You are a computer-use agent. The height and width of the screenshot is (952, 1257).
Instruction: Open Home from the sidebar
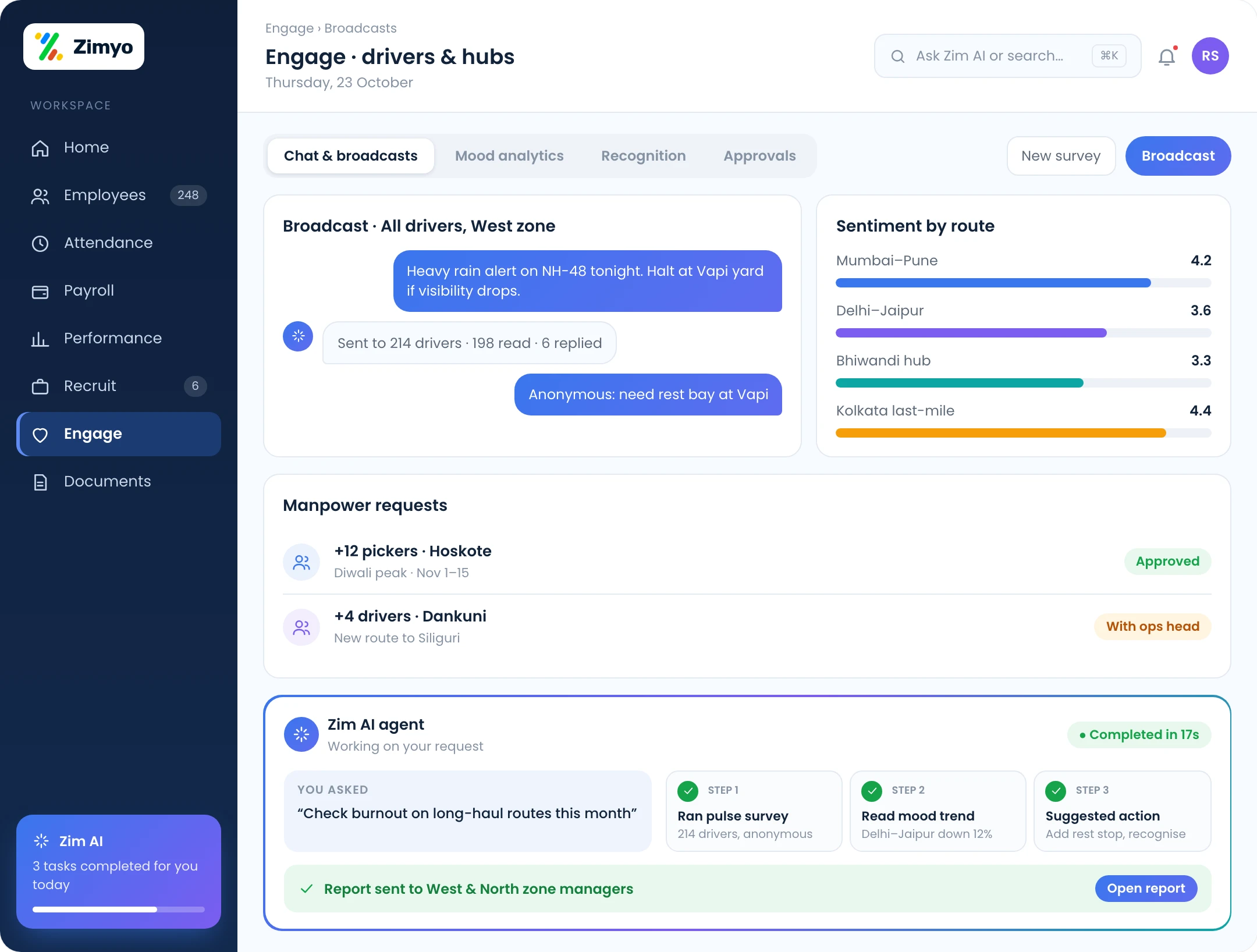pyautogui.click(x=119, y=147)
